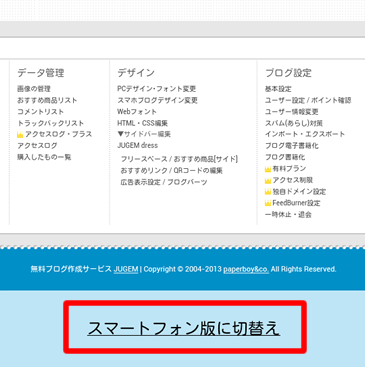This screenshot has width=365, height=367.
Task: Click the crown icon beside FeedBurner設定
Action: pos(268,204)
